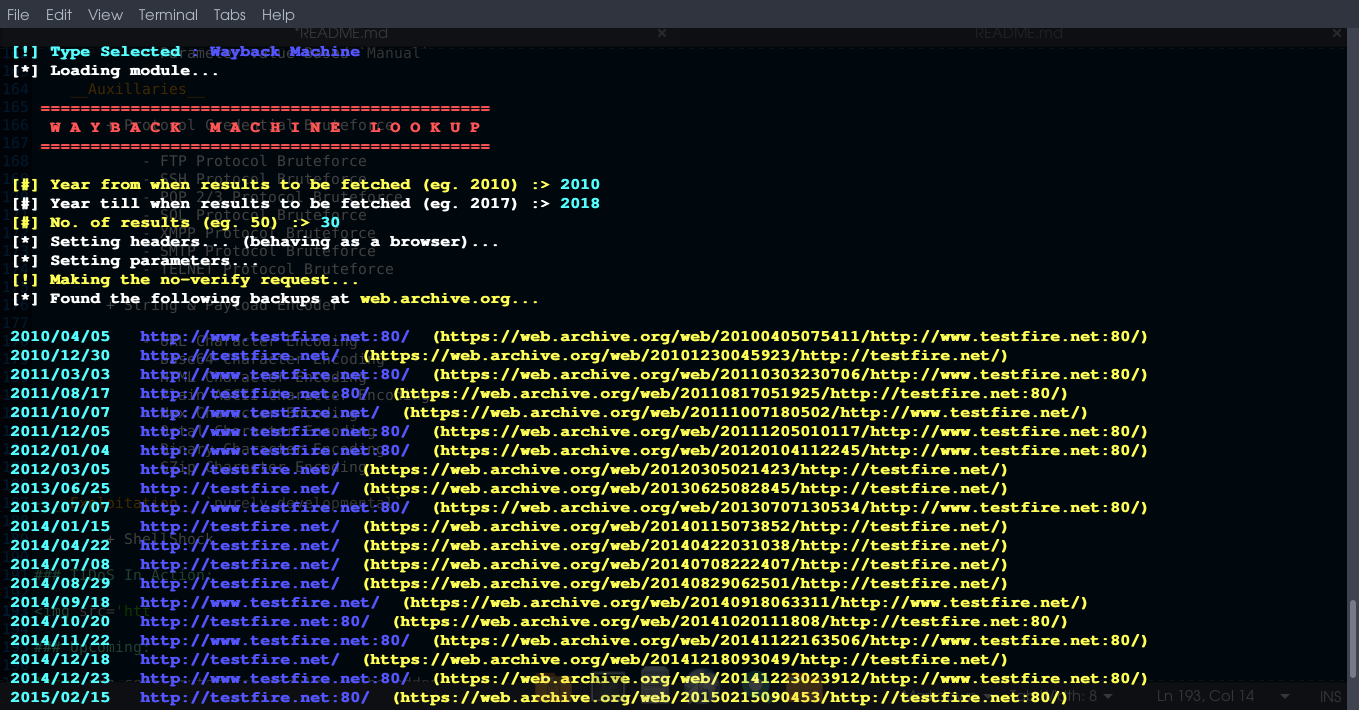This screenshot has height=710, width=1359.
Task: Open the archive link with timestamp 20141218093049
Action: coord(685,660)
